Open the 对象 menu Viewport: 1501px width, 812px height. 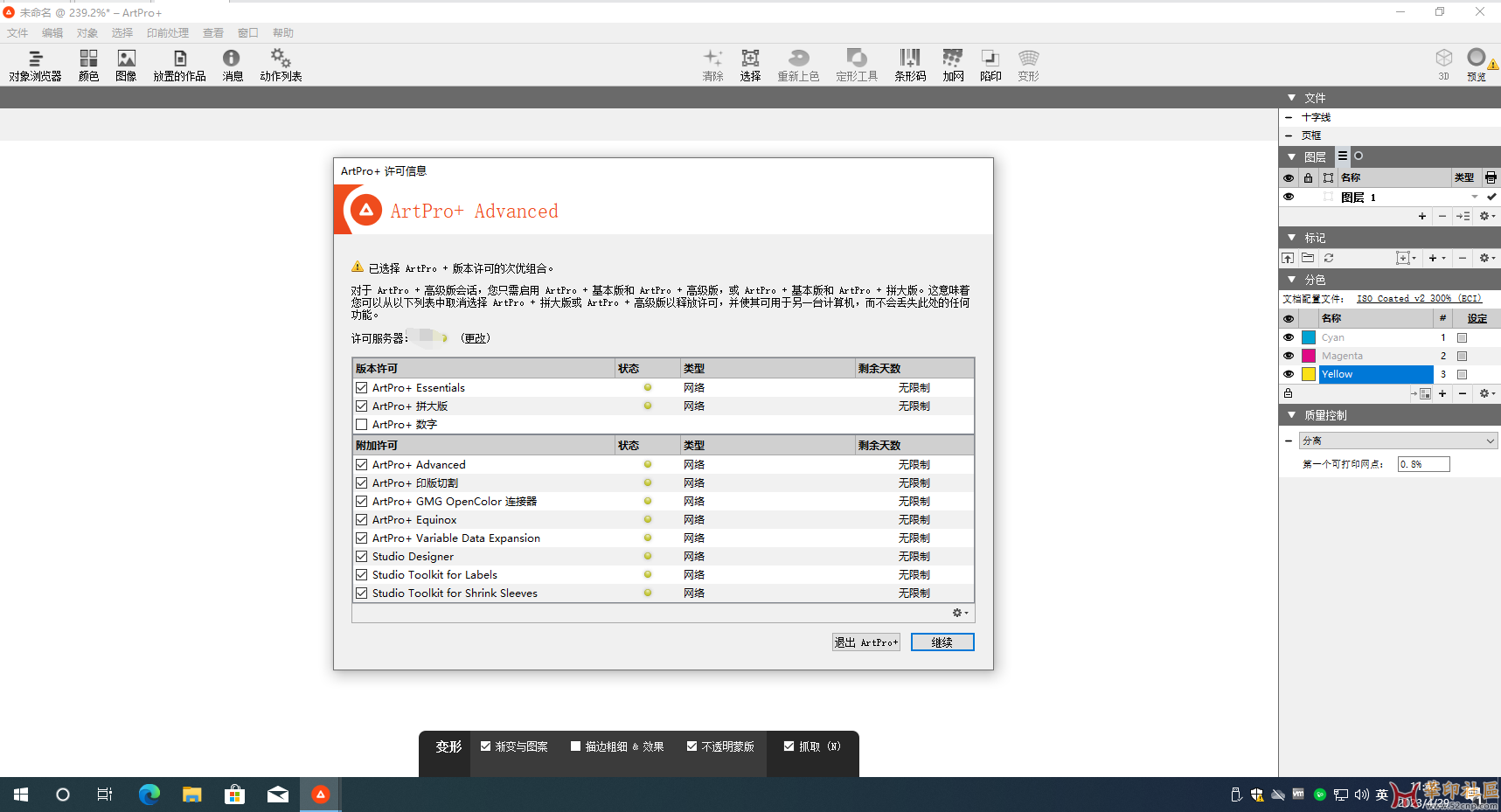87,33
